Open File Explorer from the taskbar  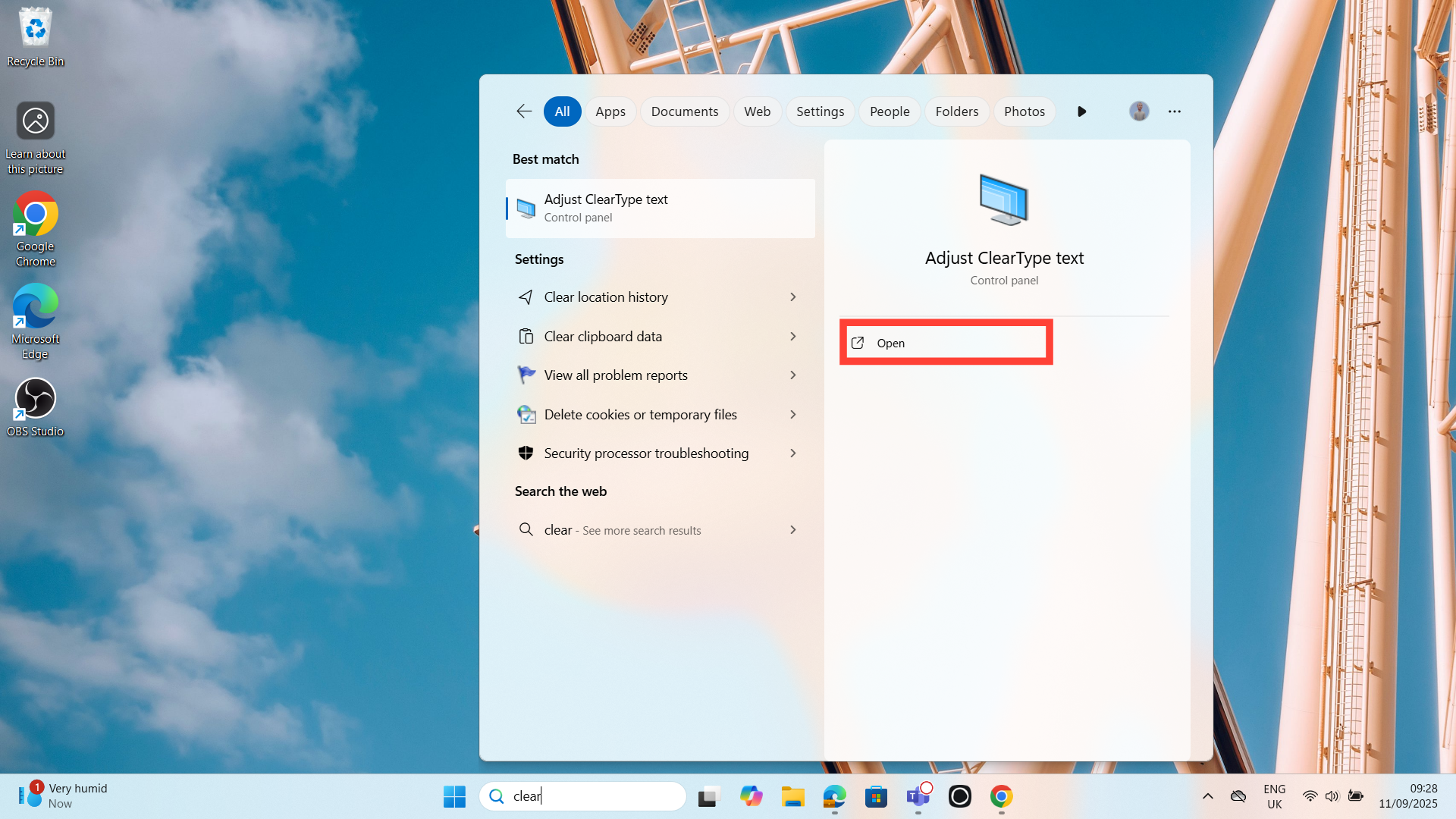click(792, 796)
